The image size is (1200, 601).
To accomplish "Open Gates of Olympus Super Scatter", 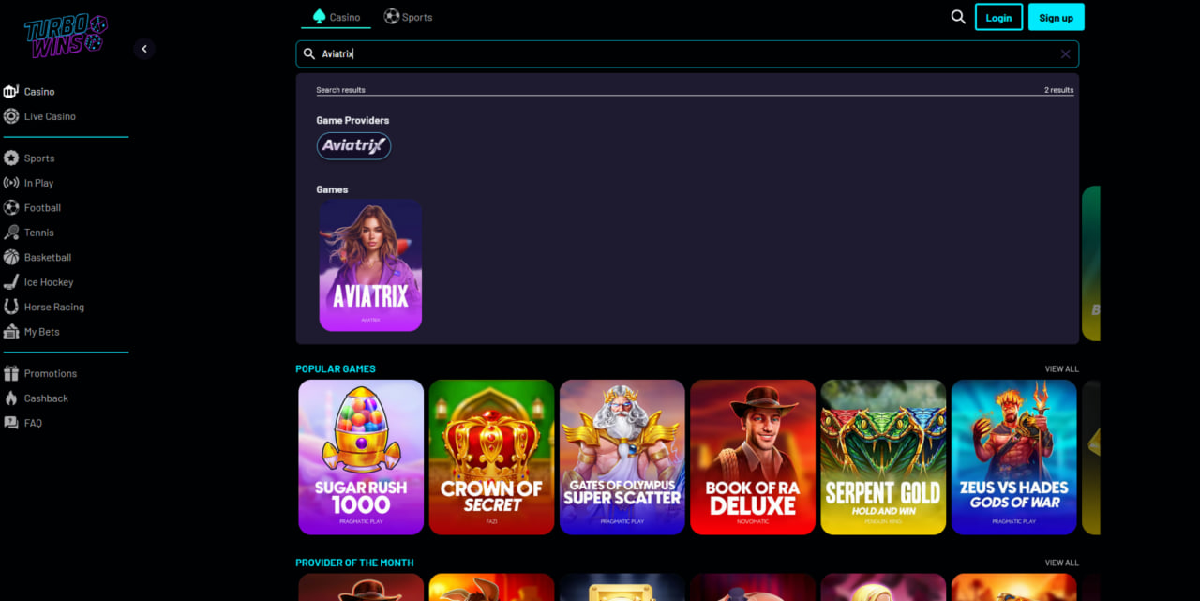I will click(622, 457).
